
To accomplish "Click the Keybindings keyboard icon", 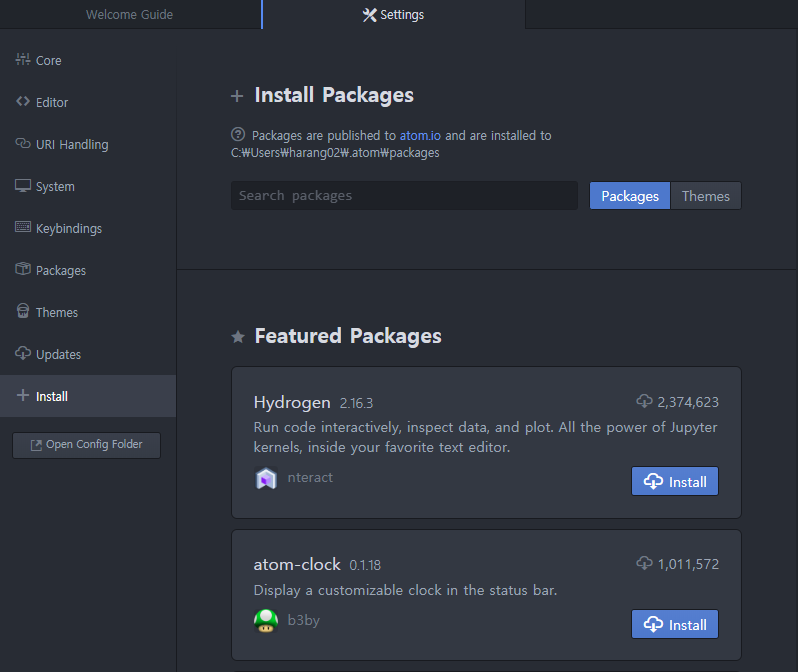I will coord(23,227).
